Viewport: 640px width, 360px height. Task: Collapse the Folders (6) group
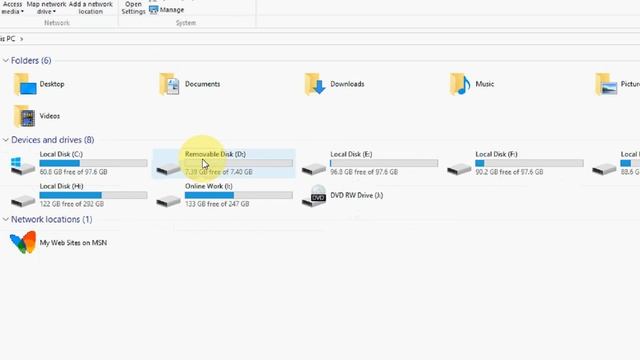pyautogui.click(x=6, y=60)
